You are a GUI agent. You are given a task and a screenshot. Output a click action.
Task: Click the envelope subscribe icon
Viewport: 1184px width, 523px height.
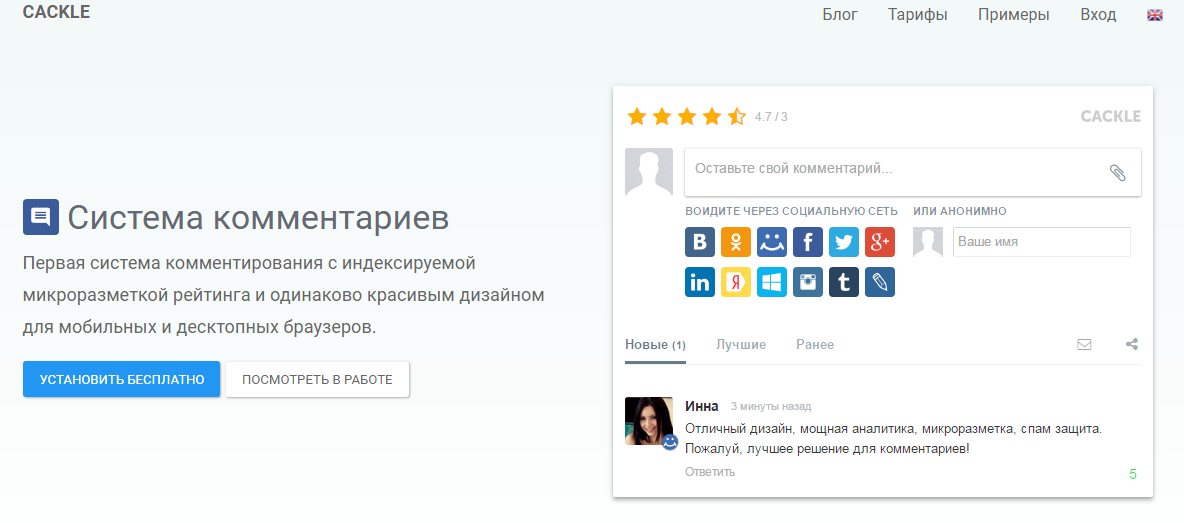[1084, 344]
